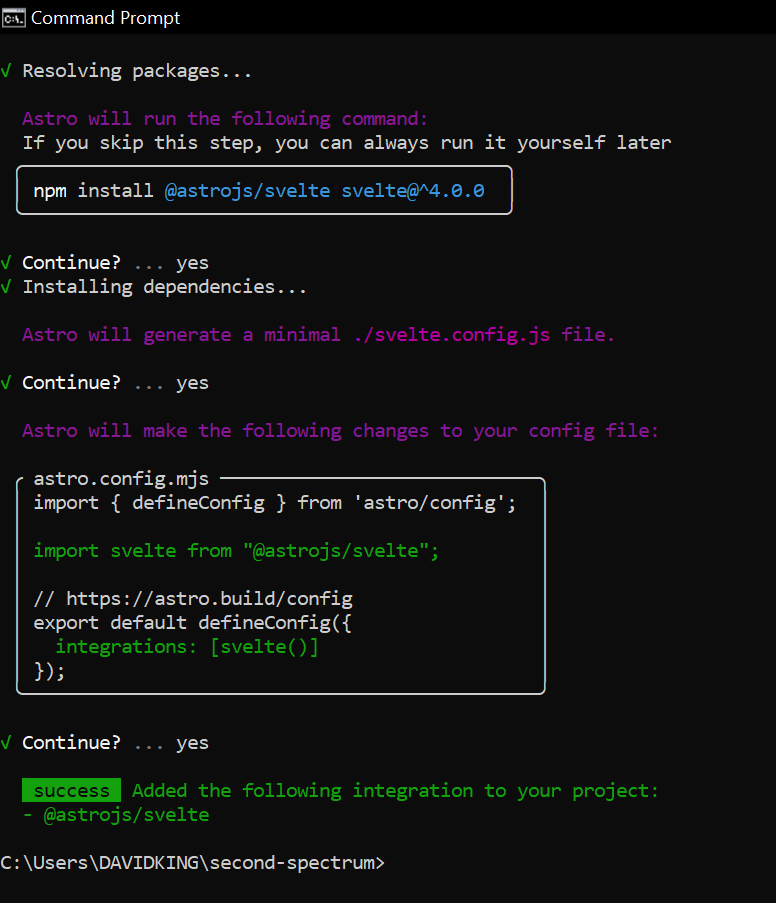Click the Command Prompt window title text
The width and height of the screenshot is (776, 903).
[106, 18]
